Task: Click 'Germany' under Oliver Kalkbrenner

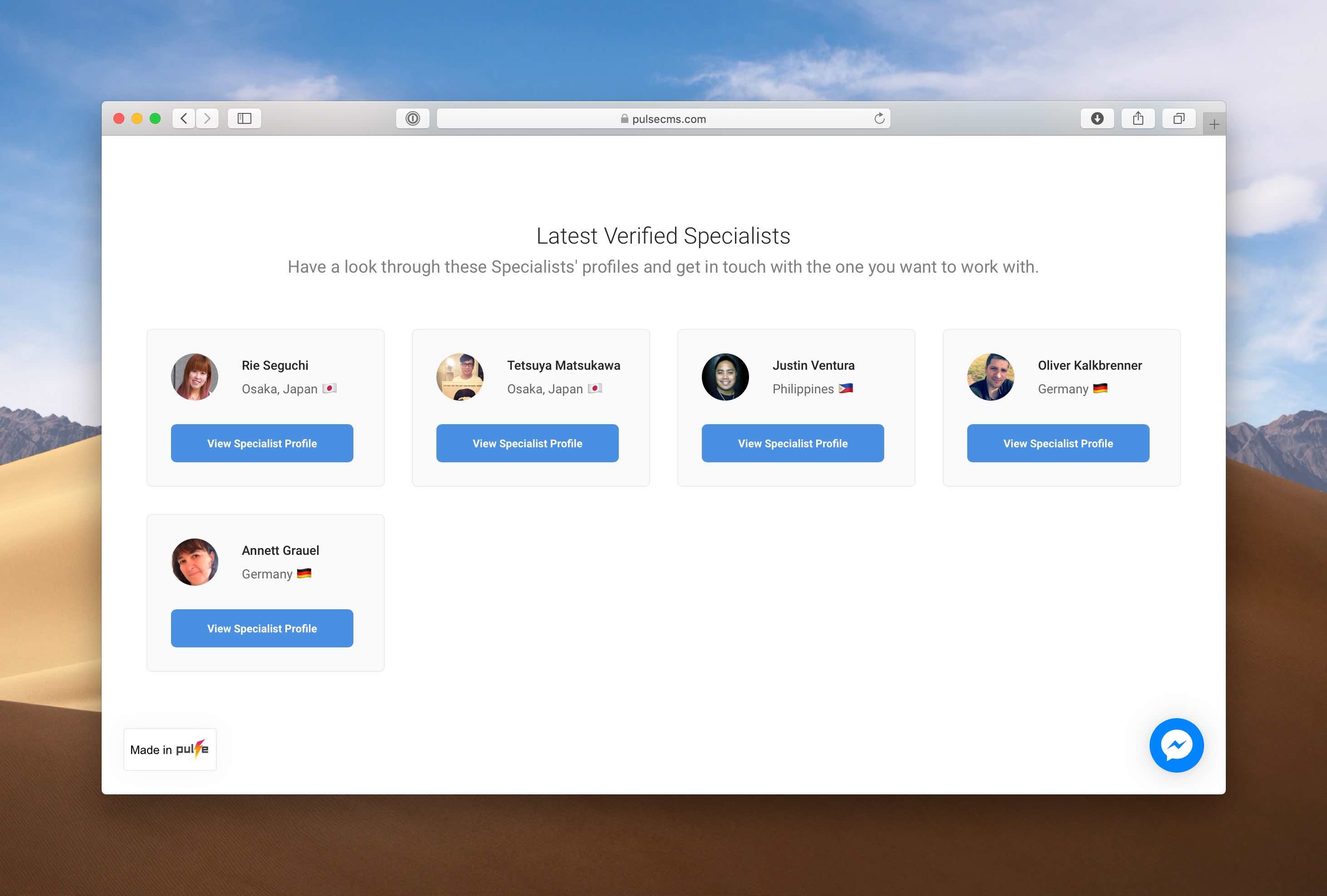Action: point(1063,389)
